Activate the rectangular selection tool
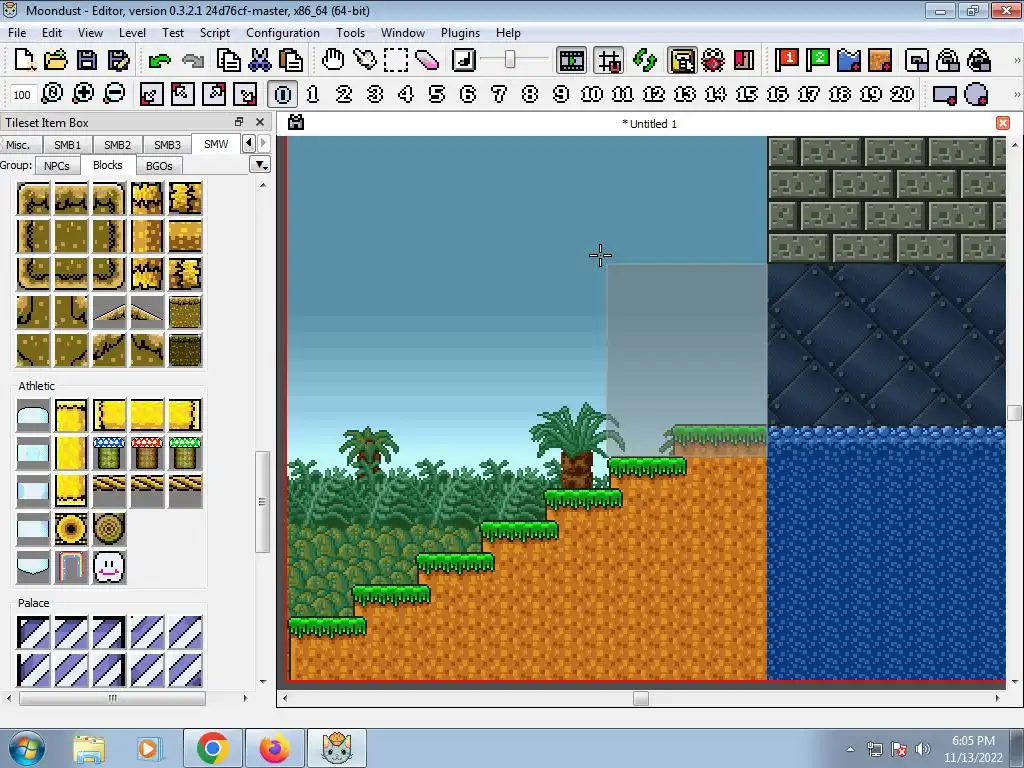Viewport: 1024px width, 768px height. [x=396, y=61]
